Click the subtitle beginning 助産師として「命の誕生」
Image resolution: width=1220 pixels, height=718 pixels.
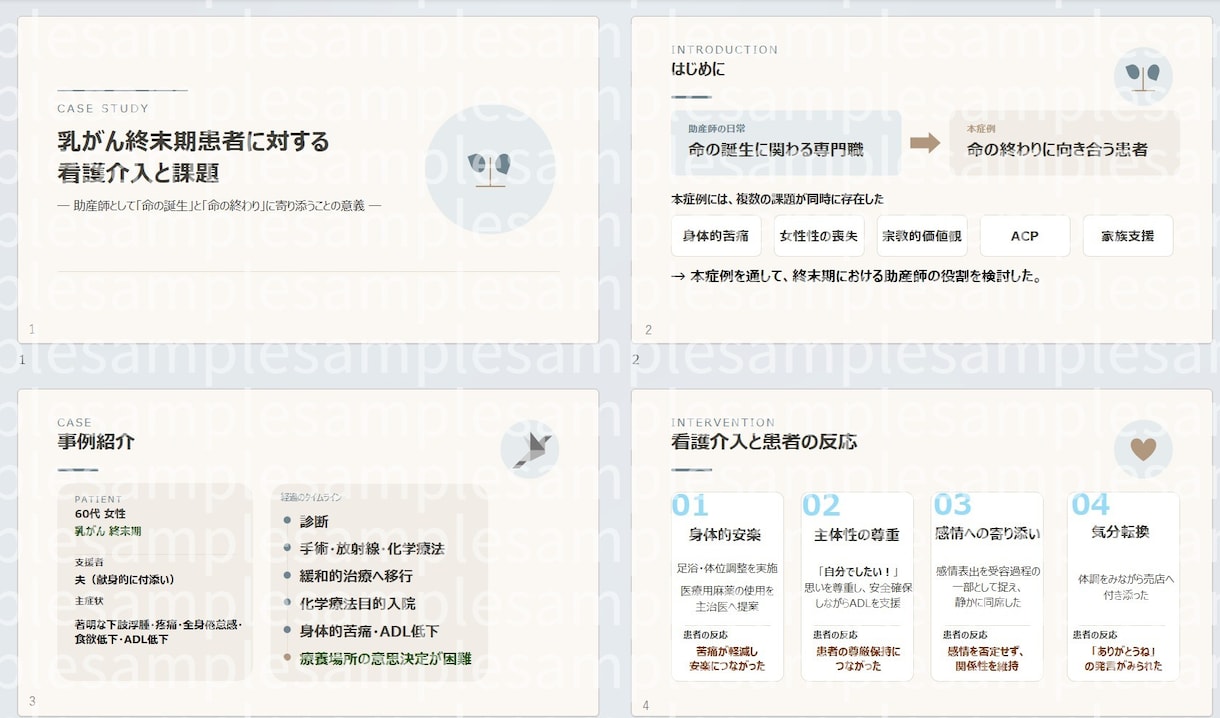pos(220,206)
